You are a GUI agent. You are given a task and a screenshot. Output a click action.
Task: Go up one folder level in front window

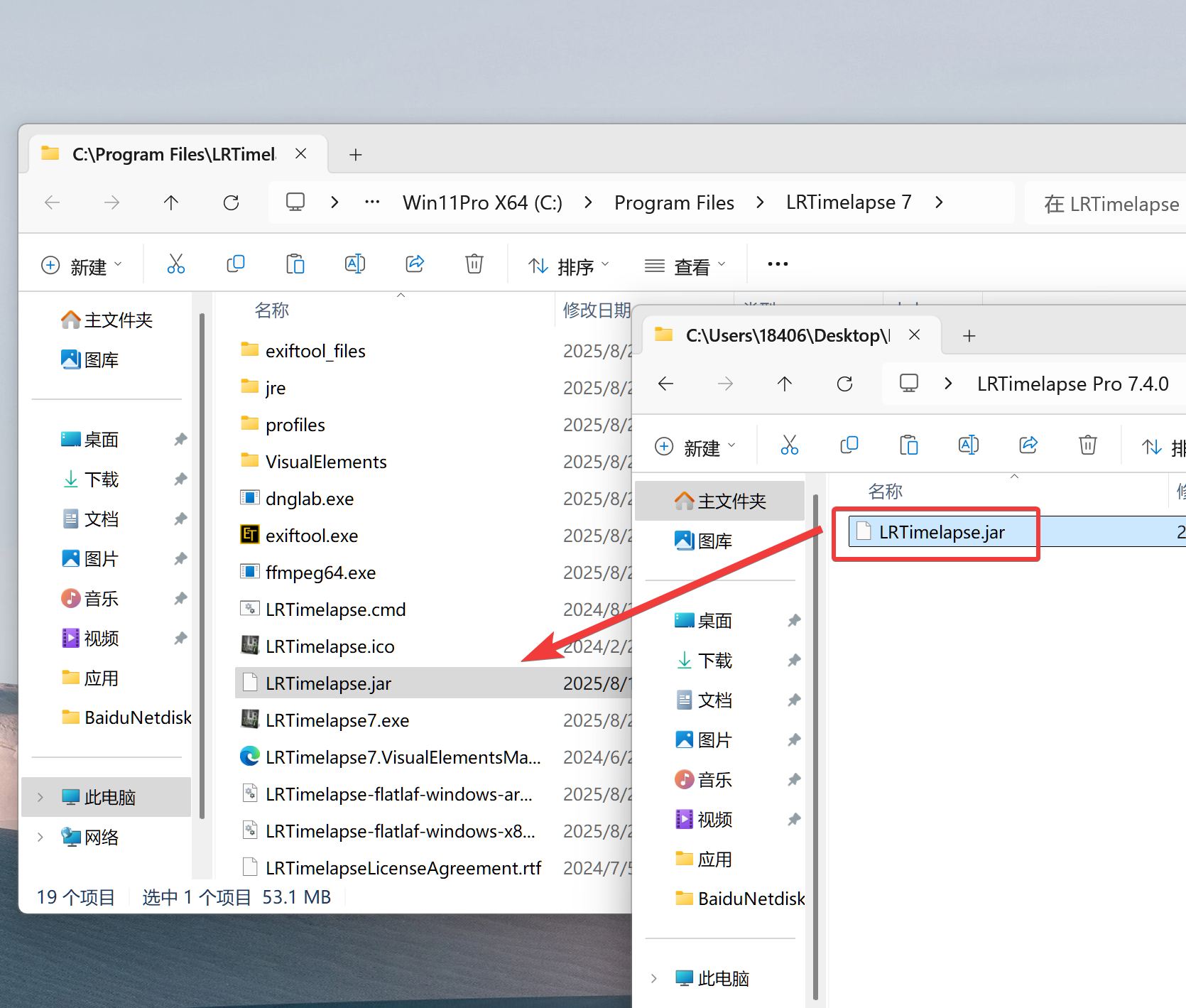(x=784, y=384)
